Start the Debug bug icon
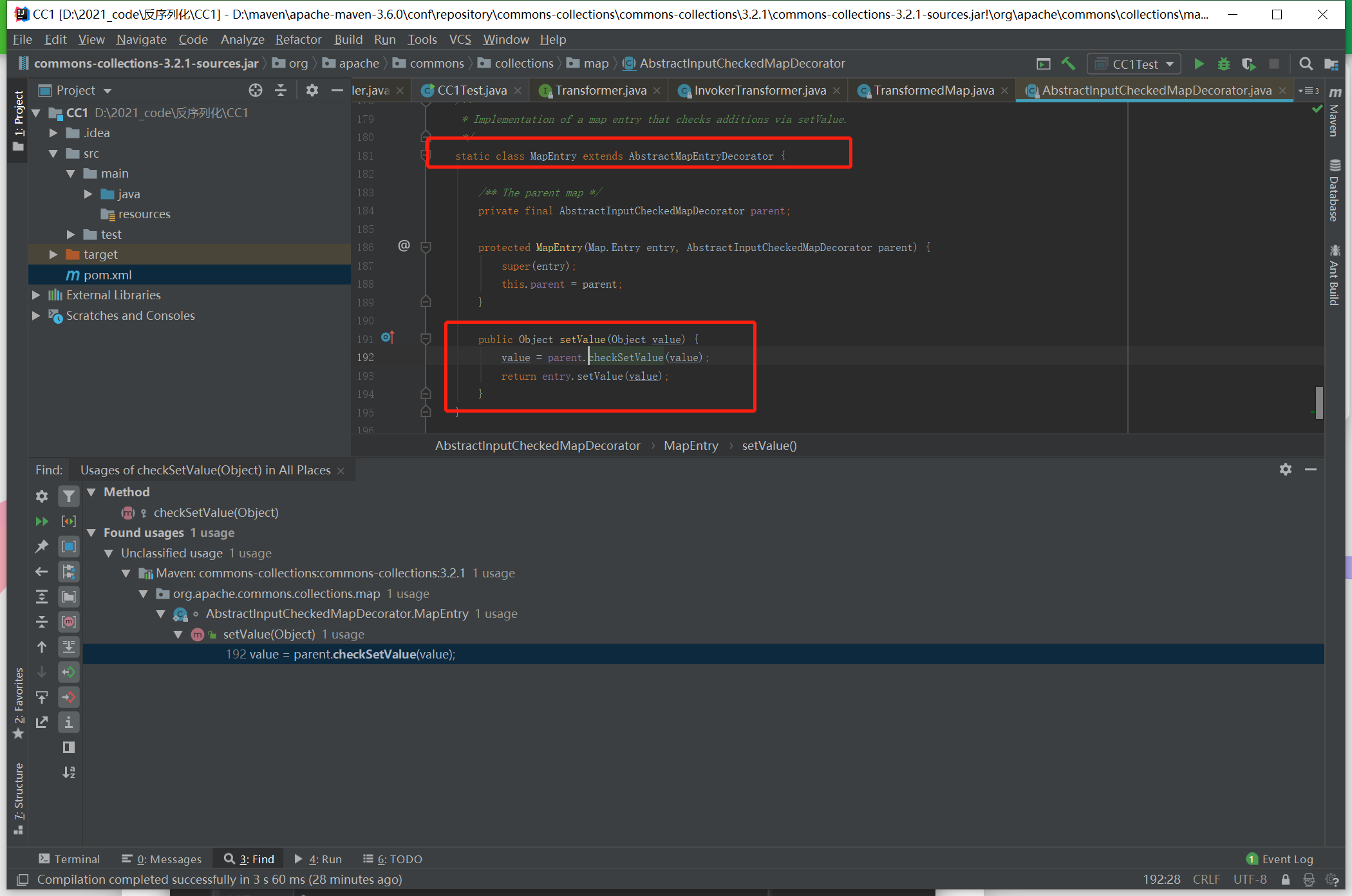The image size is (1352, 896). [x=1224, y=64]
